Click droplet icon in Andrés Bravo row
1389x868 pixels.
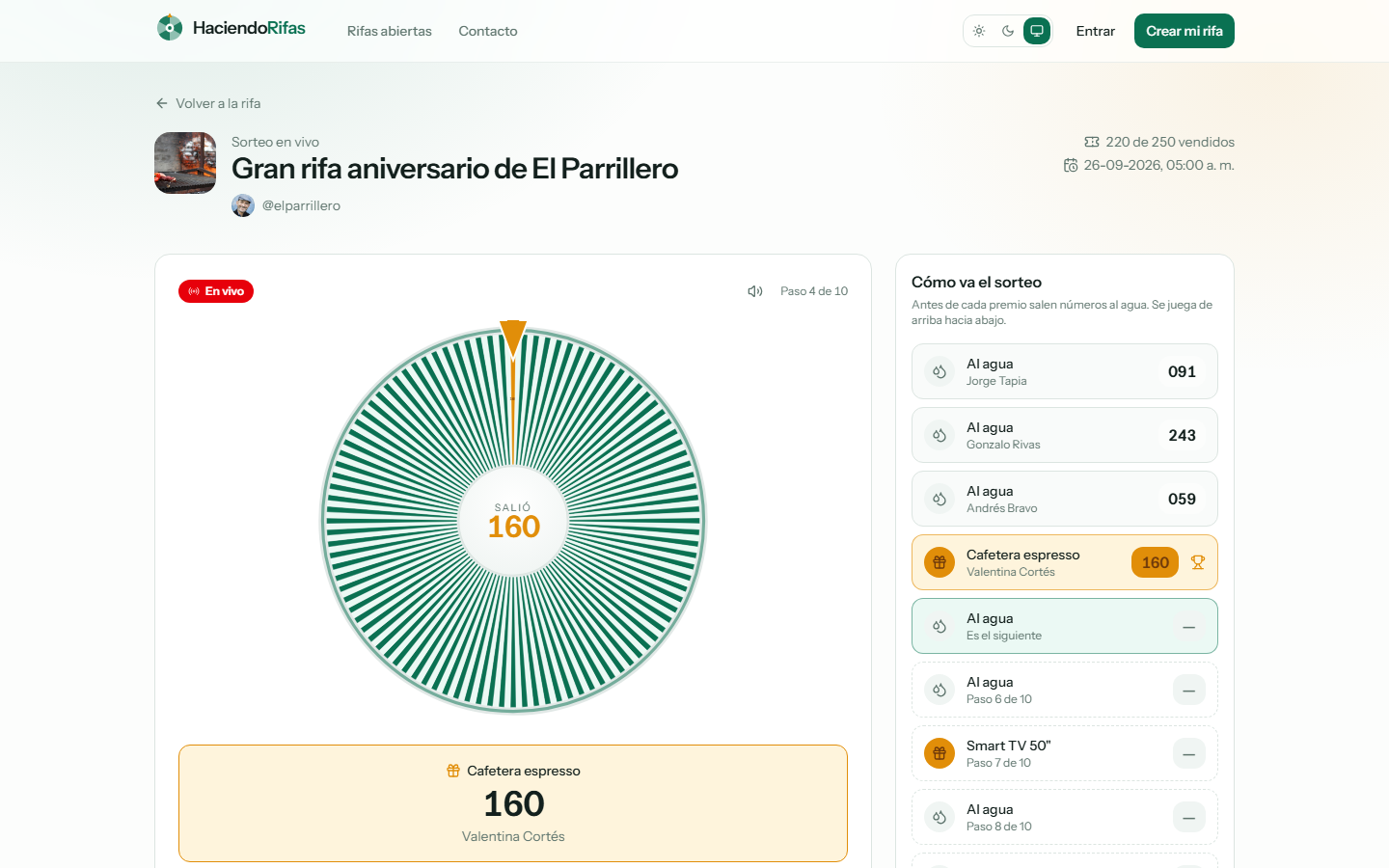point(940,499)
